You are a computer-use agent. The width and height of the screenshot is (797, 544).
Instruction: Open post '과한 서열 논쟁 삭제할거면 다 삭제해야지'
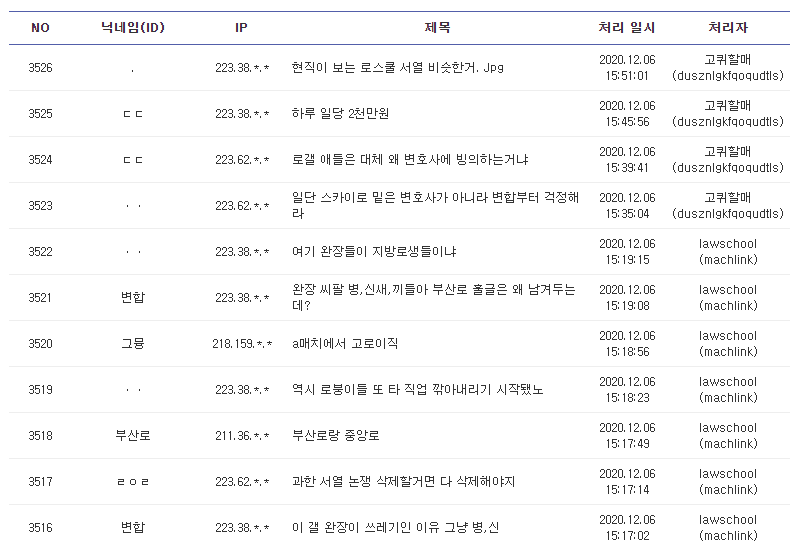point(403,482)
